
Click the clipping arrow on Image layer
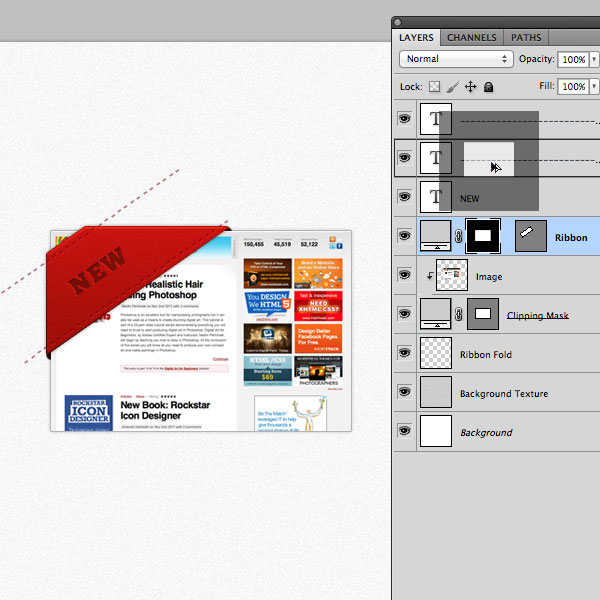pyautogui.click(x=430, y=275)
